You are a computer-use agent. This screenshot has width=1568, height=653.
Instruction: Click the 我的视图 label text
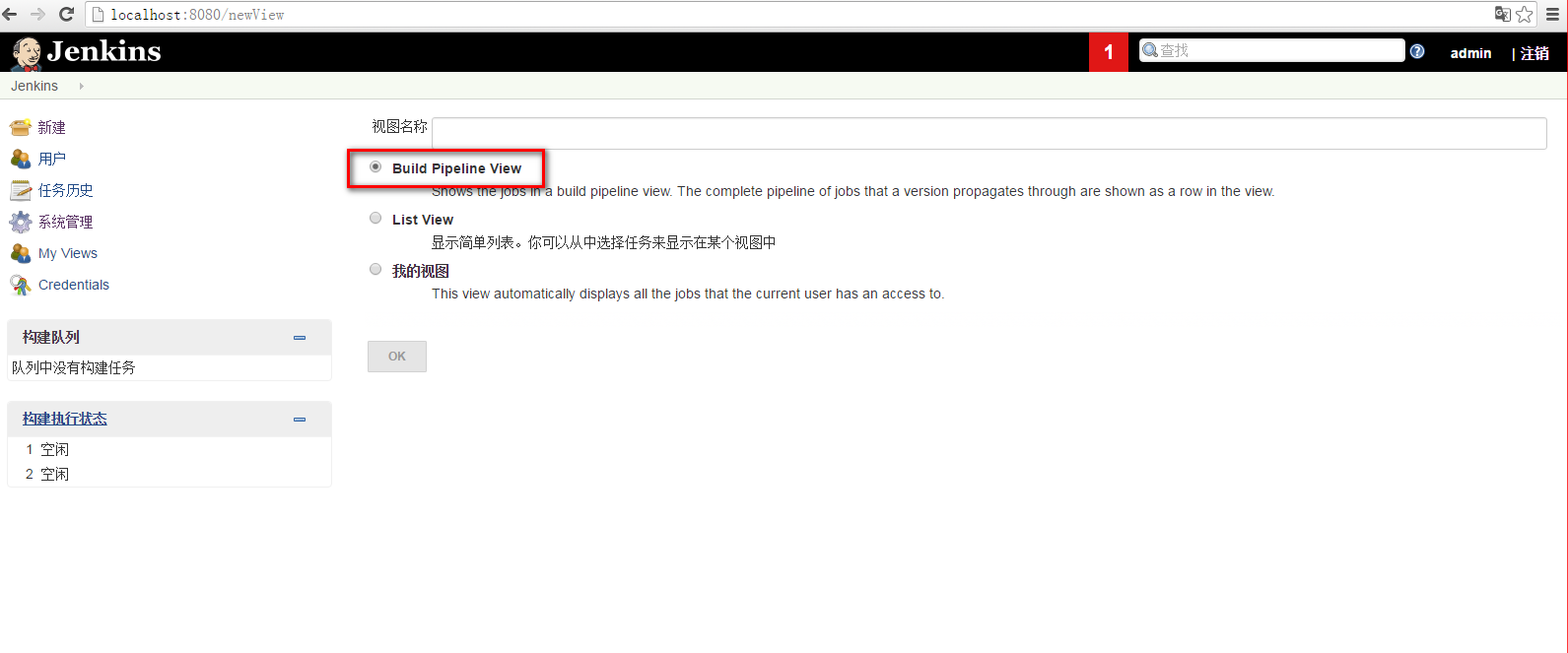pos(421,271)
